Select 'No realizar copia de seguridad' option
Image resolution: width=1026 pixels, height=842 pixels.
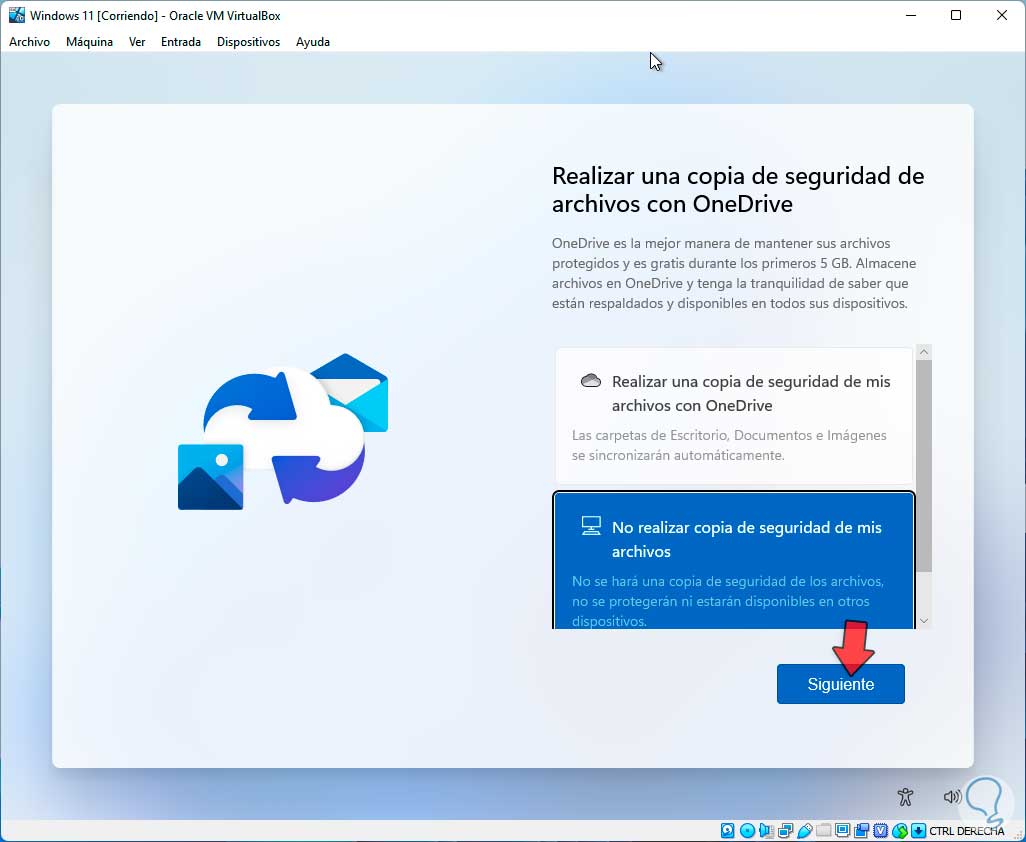click(x=734, y=560)
